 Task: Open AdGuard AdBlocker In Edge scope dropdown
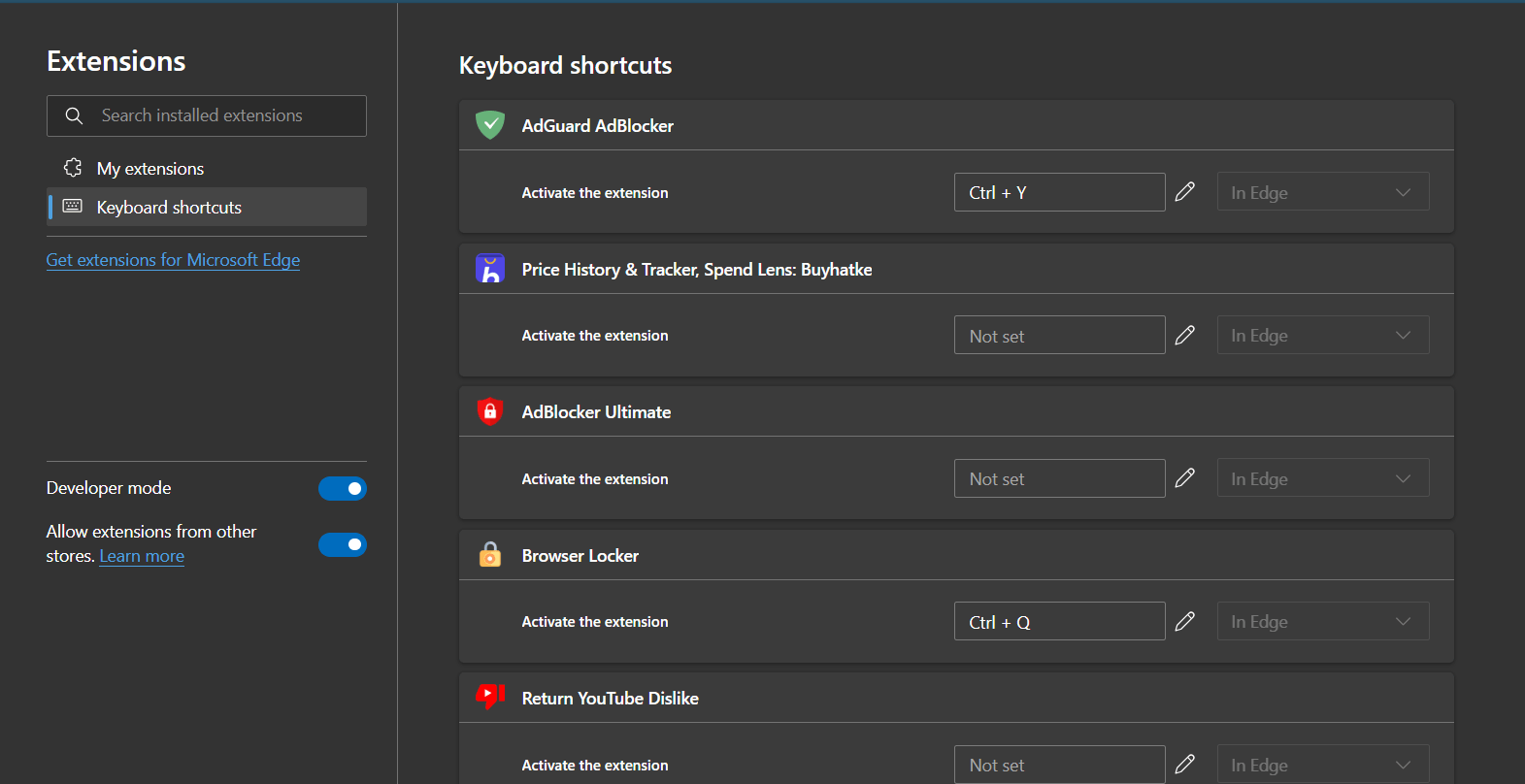1322,192
